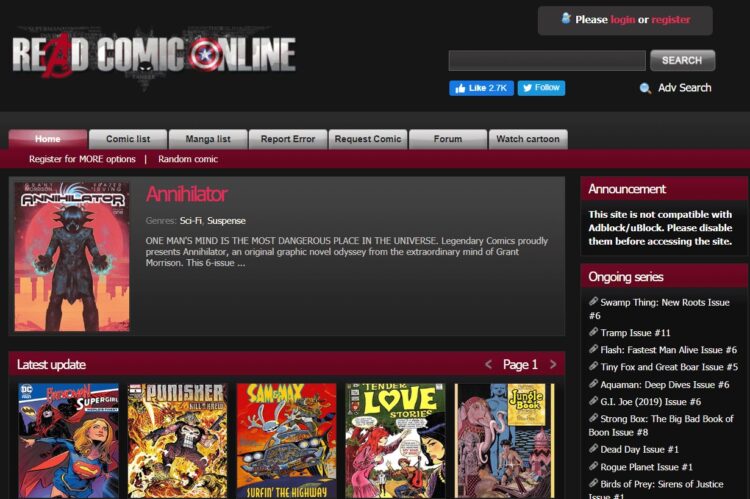
Task: Click the 'Ongoing series' panel heading
Action: point(626,277)
